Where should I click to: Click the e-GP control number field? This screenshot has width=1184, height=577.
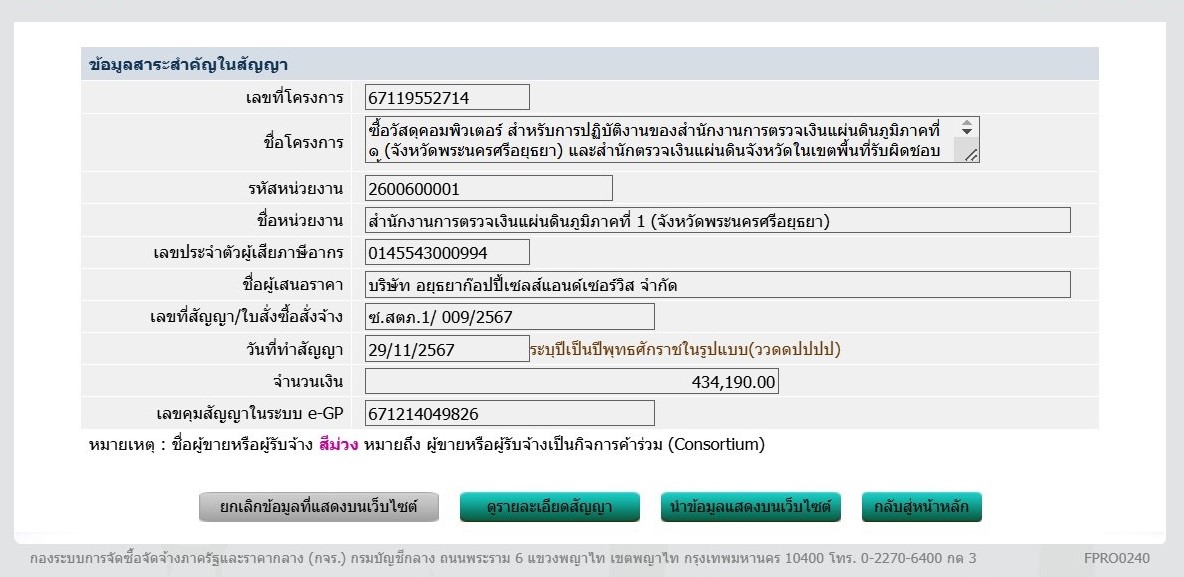[509, 413]
